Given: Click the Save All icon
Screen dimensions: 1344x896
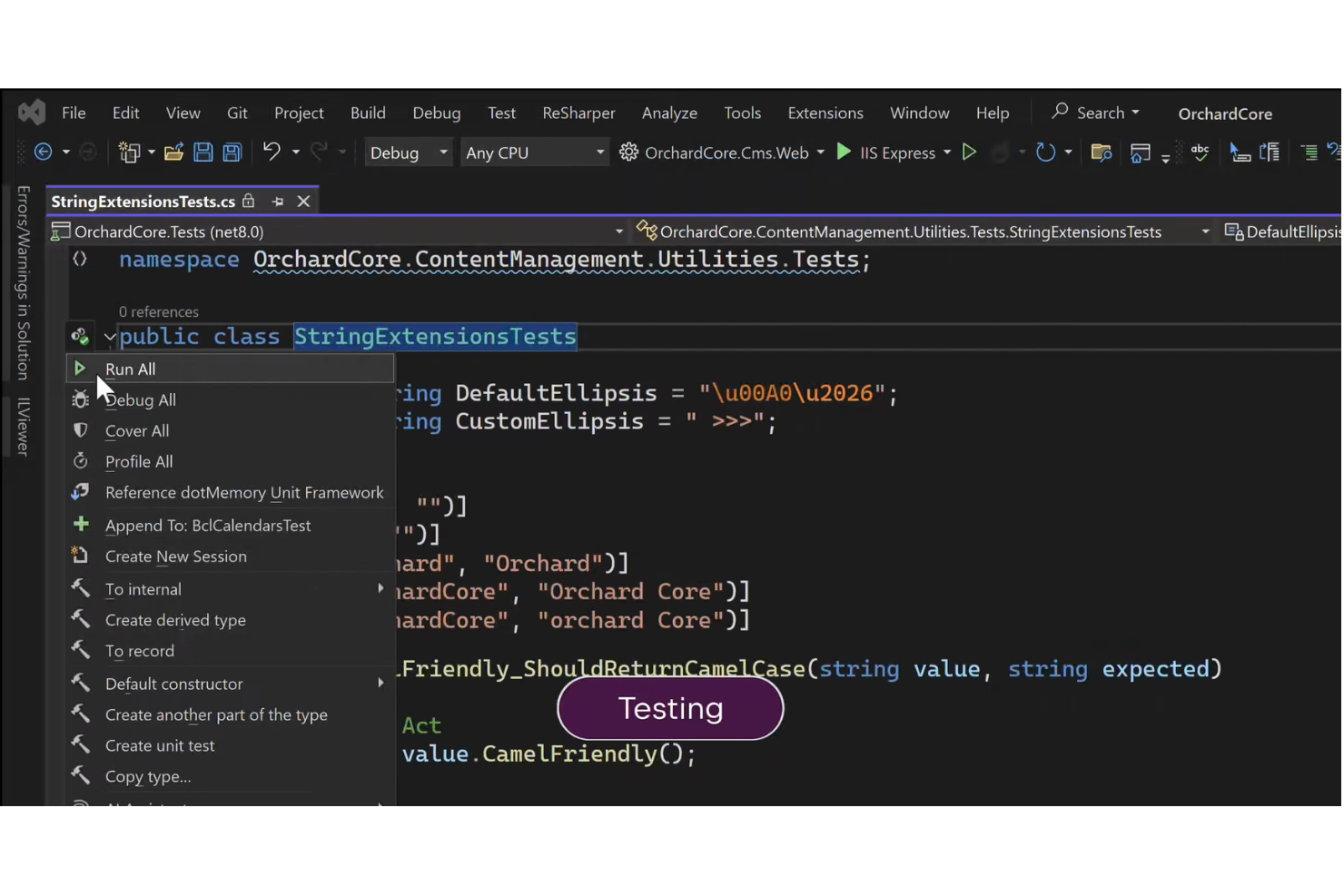Looking at the screenshot, I should coord(232,153).
